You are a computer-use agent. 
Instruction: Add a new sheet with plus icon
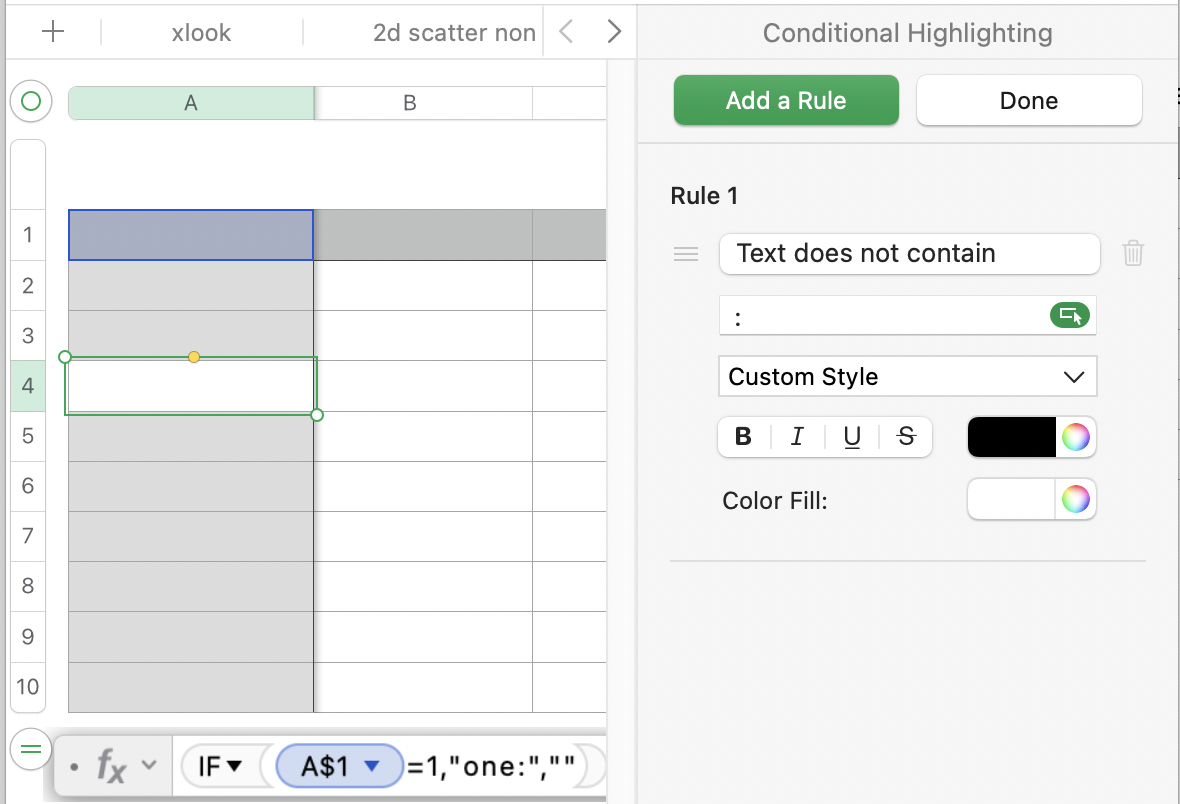pyautogui.click(x=53, y=32)
